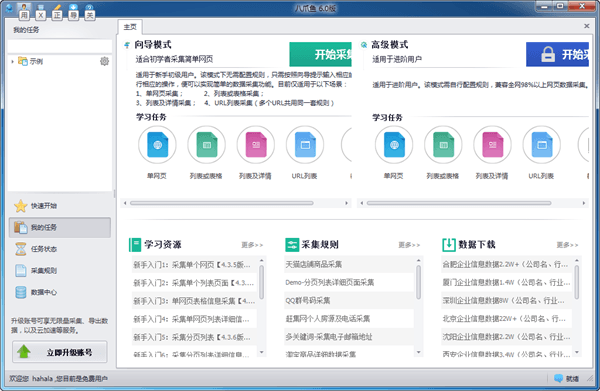Select 多关键词-采集电子邮箱地址 rule

click(349, 337)
